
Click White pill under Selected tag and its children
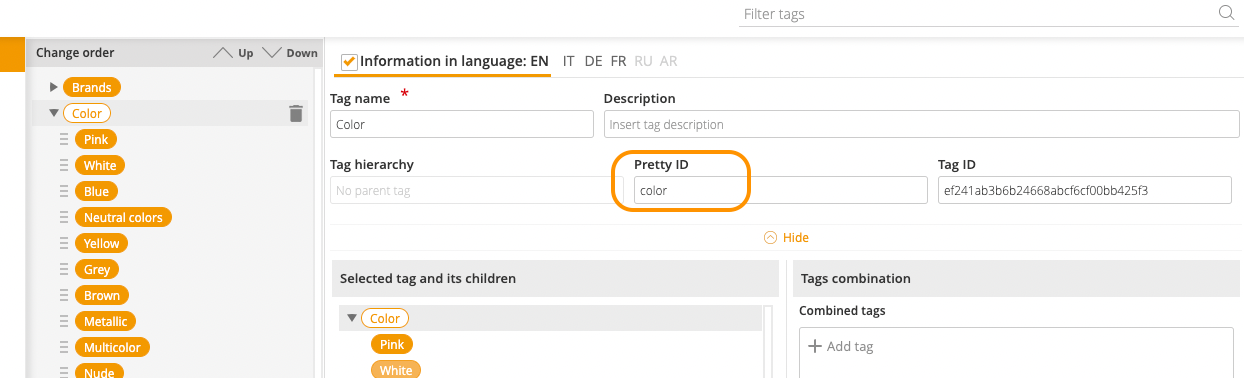[x=396, y=370]
